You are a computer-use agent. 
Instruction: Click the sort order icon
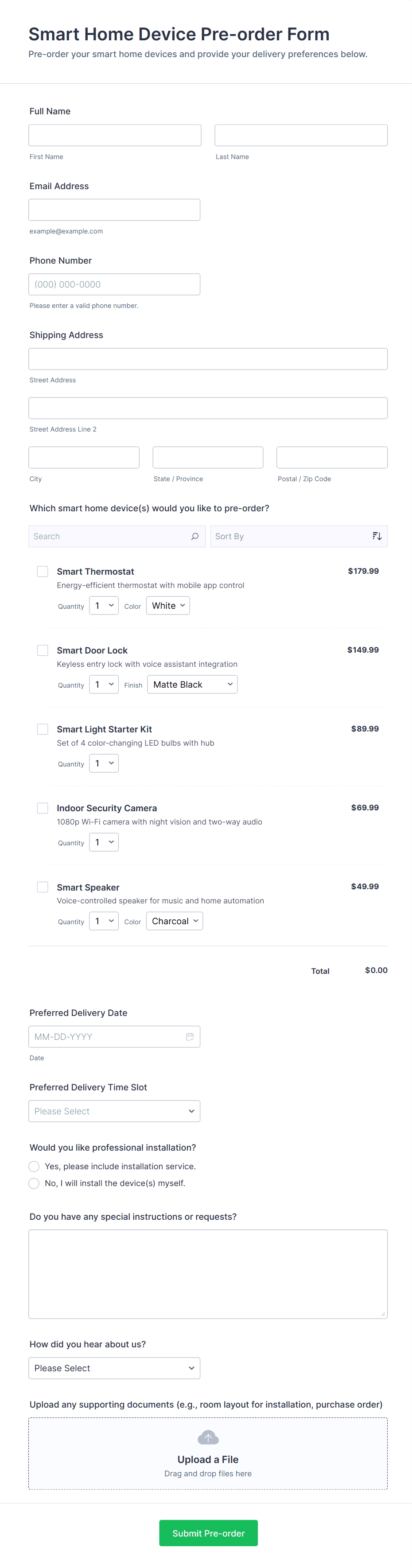point(377,536)
